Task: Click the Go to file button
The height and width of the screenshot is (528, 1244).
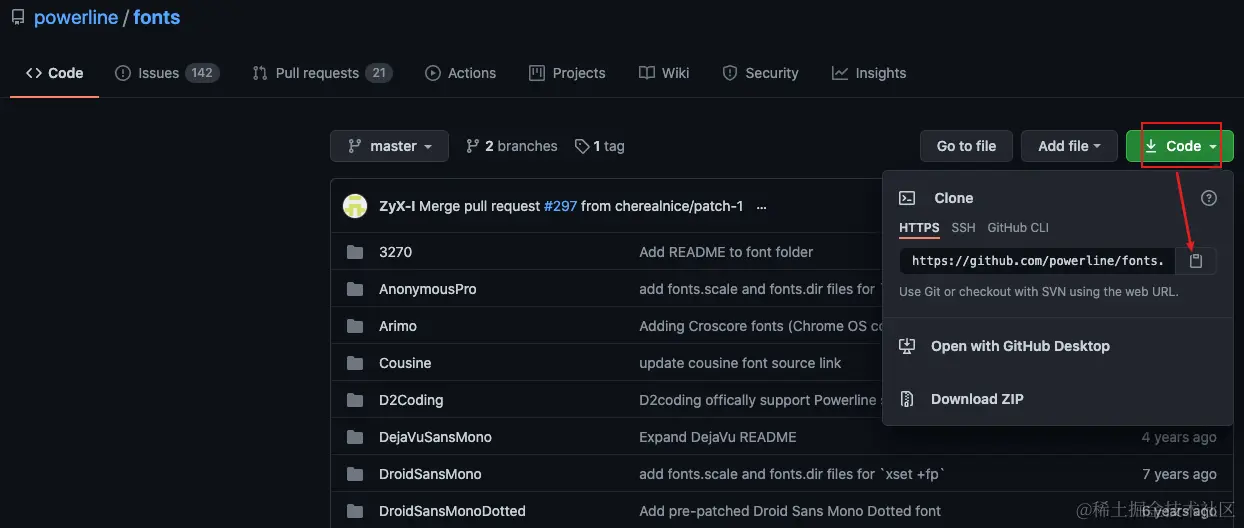Action: [966, 146]
